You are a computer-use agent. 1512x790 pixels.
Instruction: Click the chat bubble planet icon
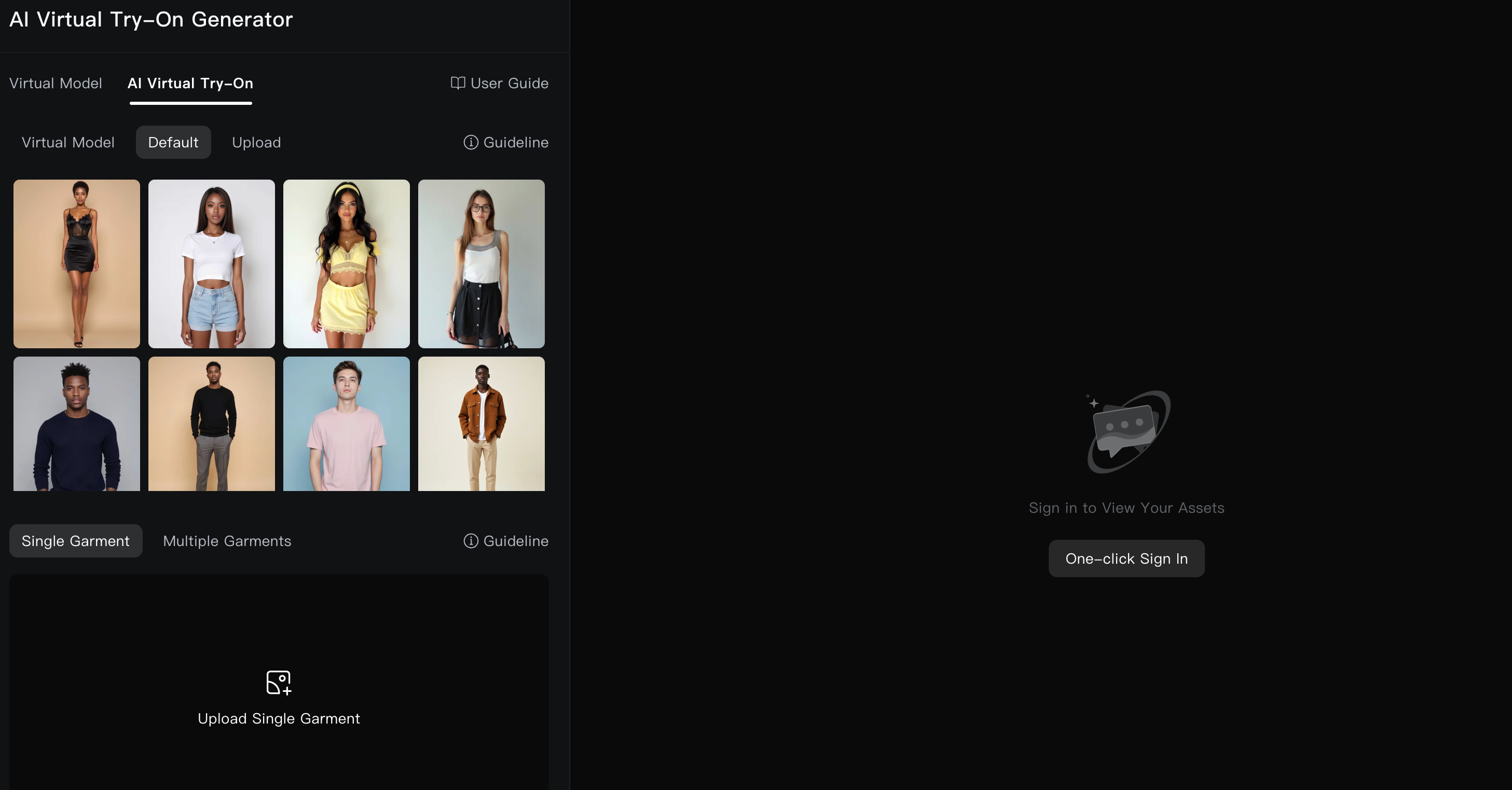pyautogui.click(x=1127, y=432)
